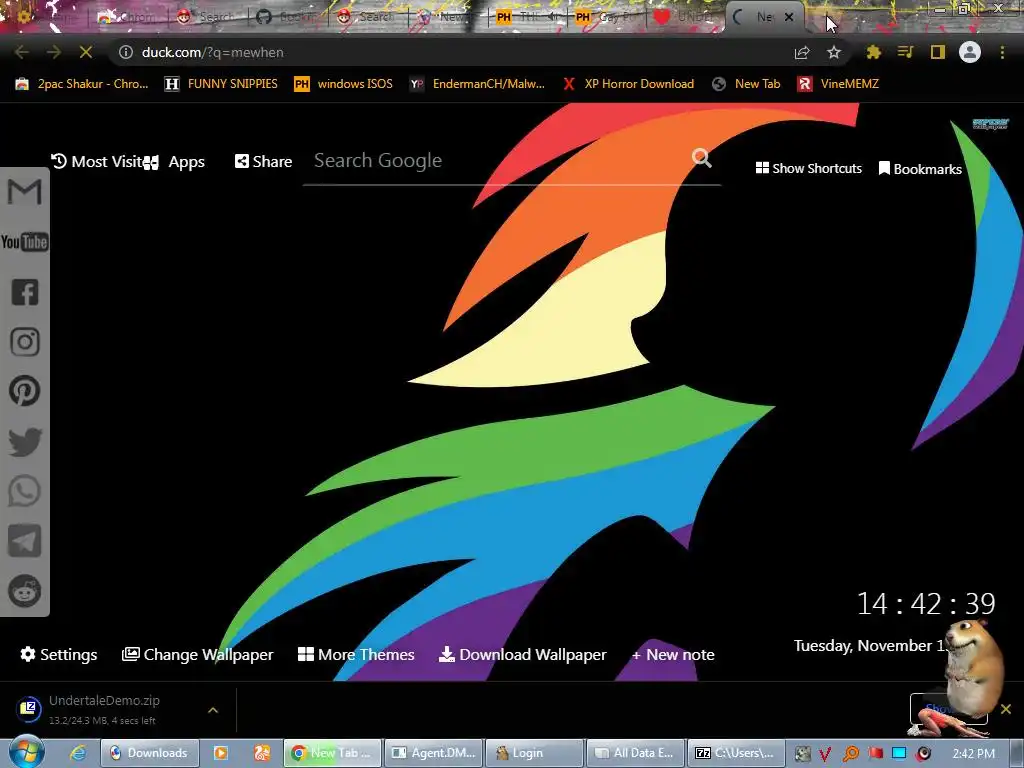The height and width of the screenshot is (768, 1024).
Task: Click Download Wallpaper
Action: [522, 654]
